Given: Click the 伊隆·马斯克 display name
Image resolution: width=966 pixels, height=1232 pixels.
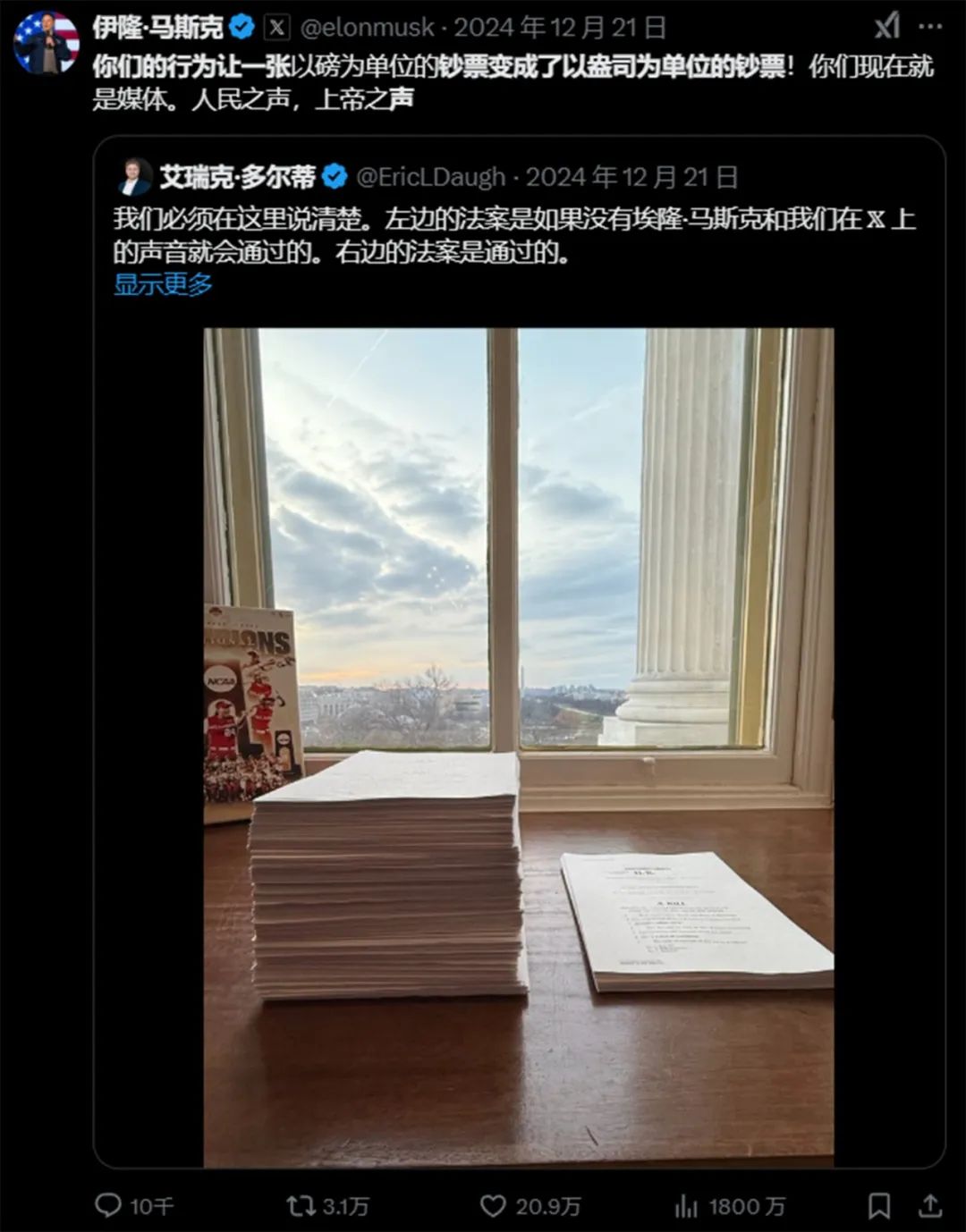Looking at the screenshot, I should tap(158, 28).
